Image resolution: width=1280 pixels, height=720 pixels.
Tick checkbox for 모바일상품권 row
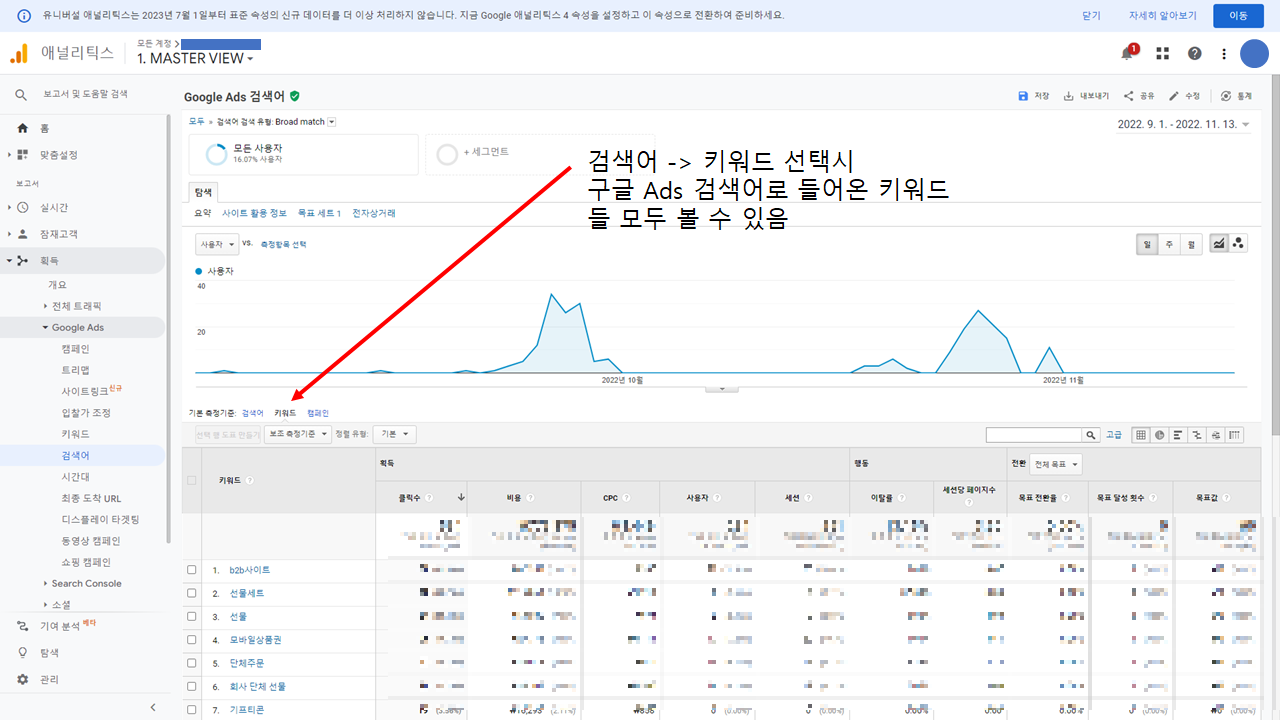pyautogui.click(x=192, y=639)
